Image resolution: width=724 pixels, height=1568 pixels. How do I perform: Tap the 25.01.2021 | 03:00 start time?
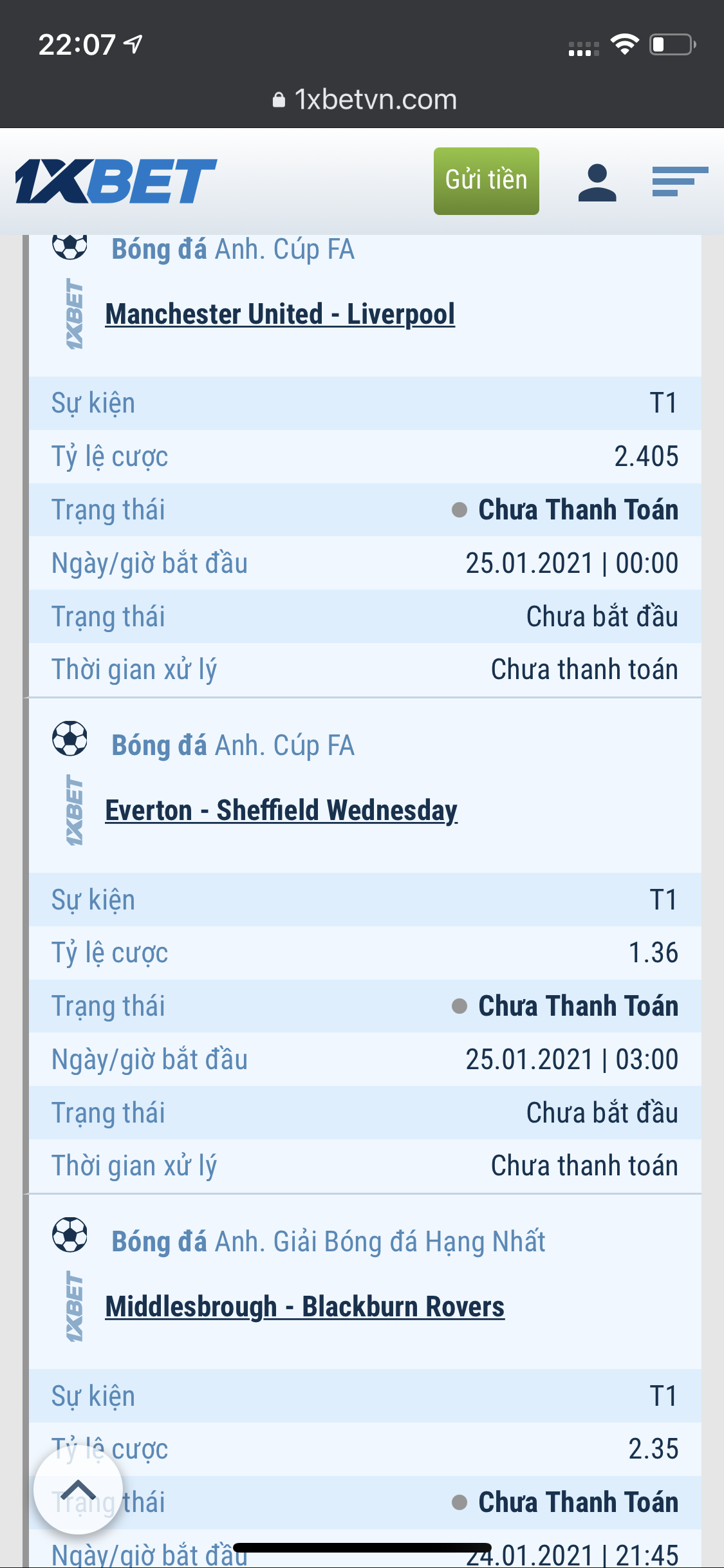[571, 1059]
